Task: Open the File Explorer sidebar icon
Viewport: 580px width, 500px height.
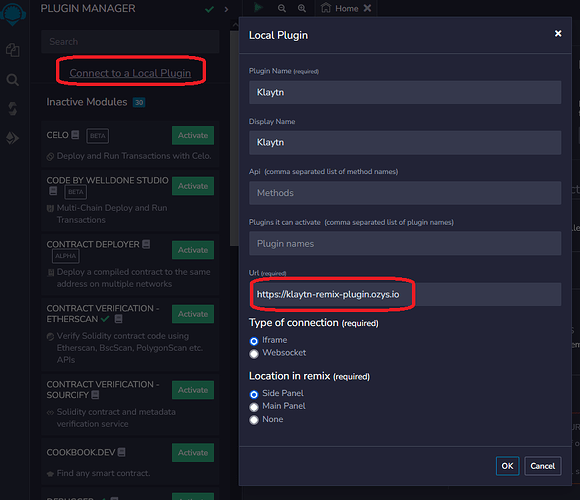Action: pos(13,50)
